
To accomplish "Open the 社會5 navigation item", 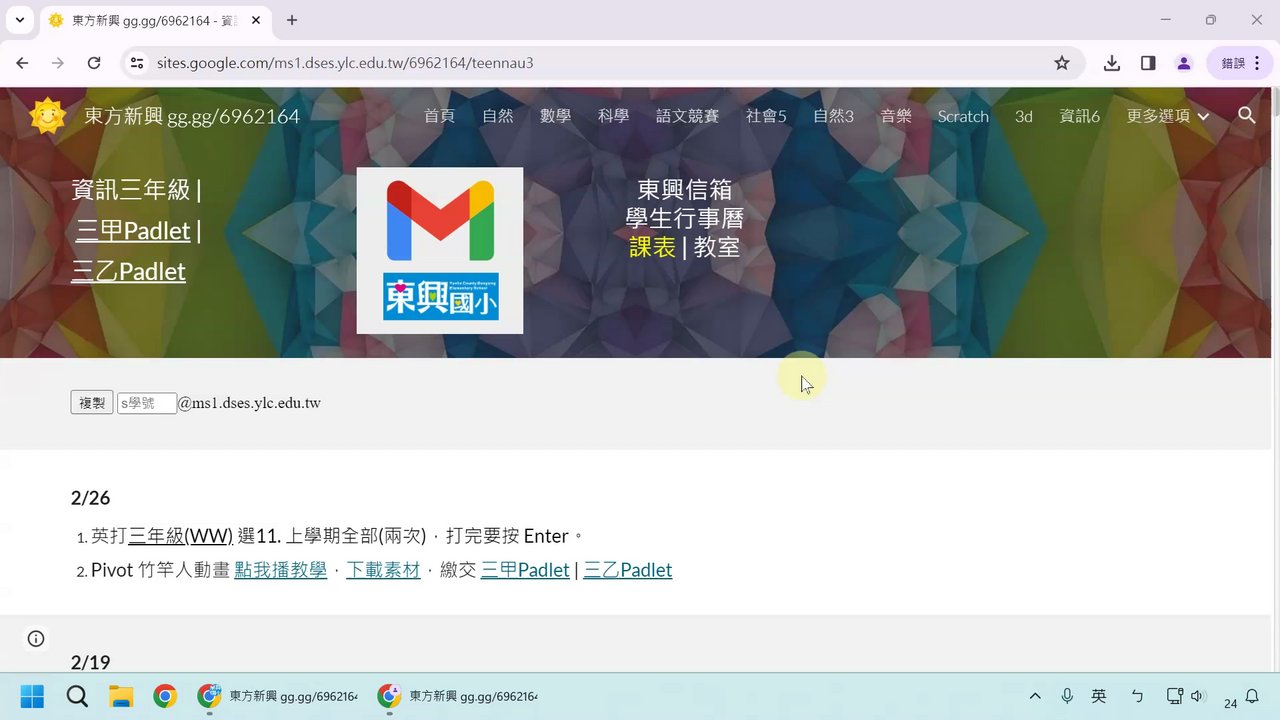I will click(x=766, y=116).
